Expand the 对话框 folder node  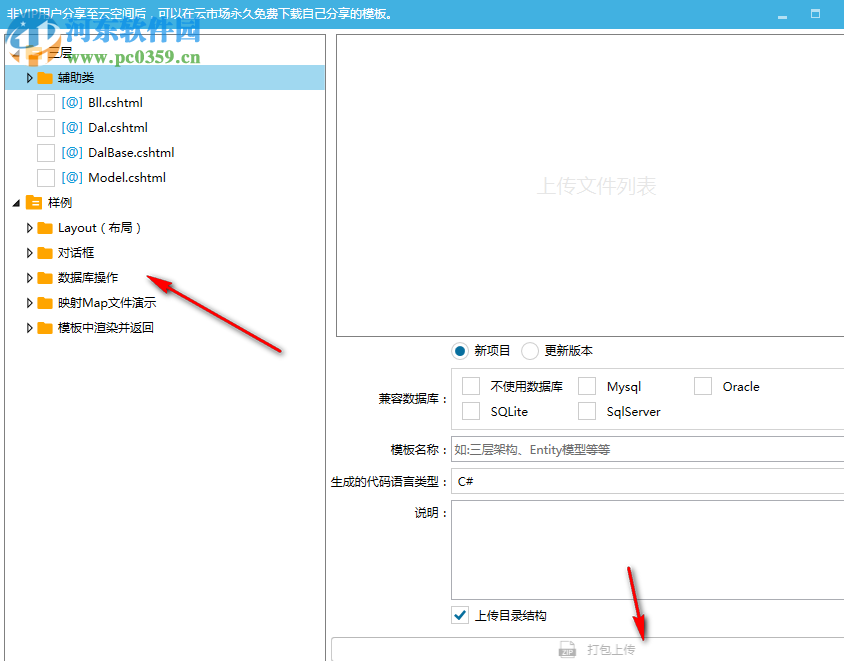[x=30, y=253]
